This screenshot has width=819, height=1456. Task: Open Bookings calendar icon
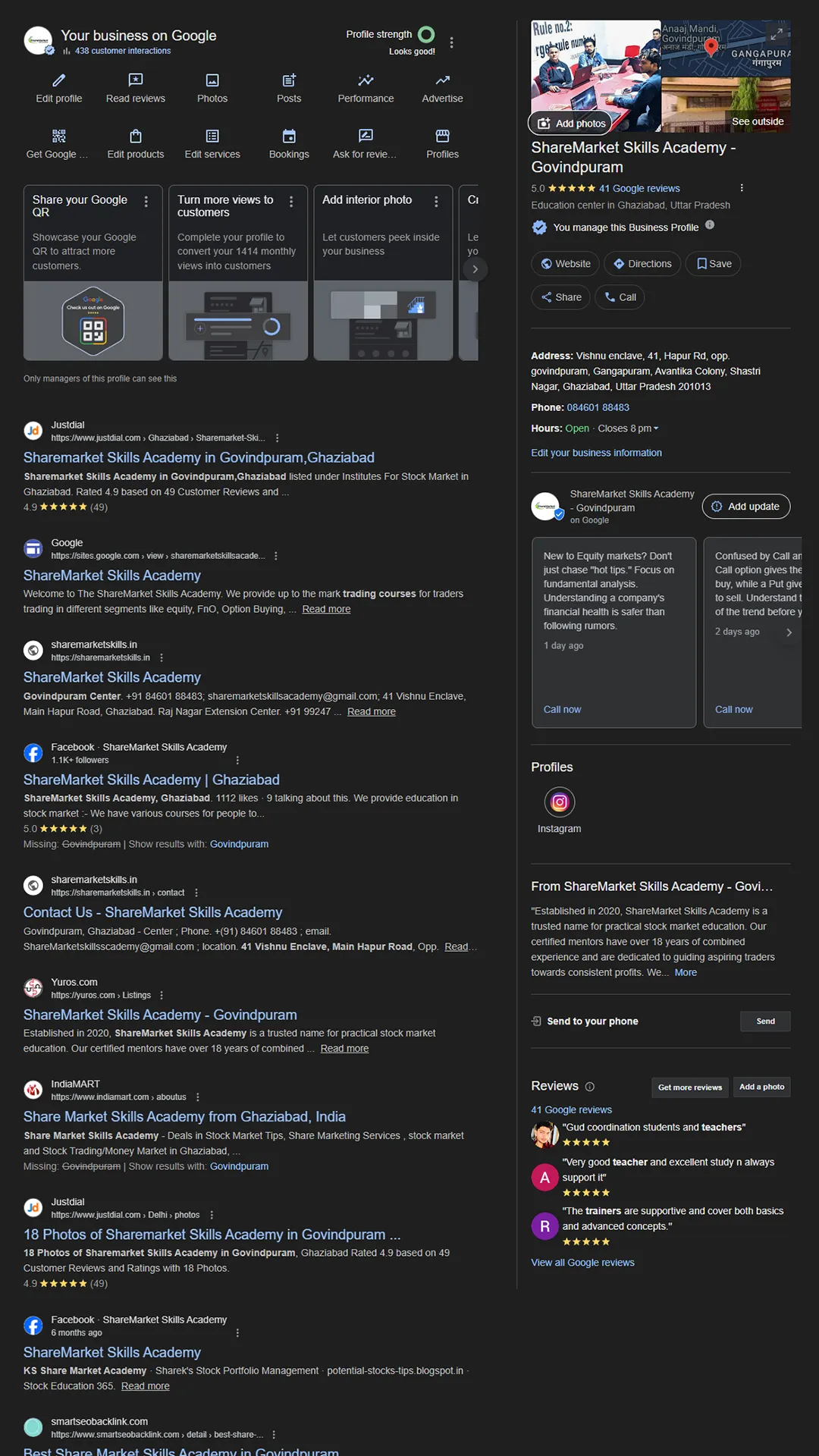point(289,136)
